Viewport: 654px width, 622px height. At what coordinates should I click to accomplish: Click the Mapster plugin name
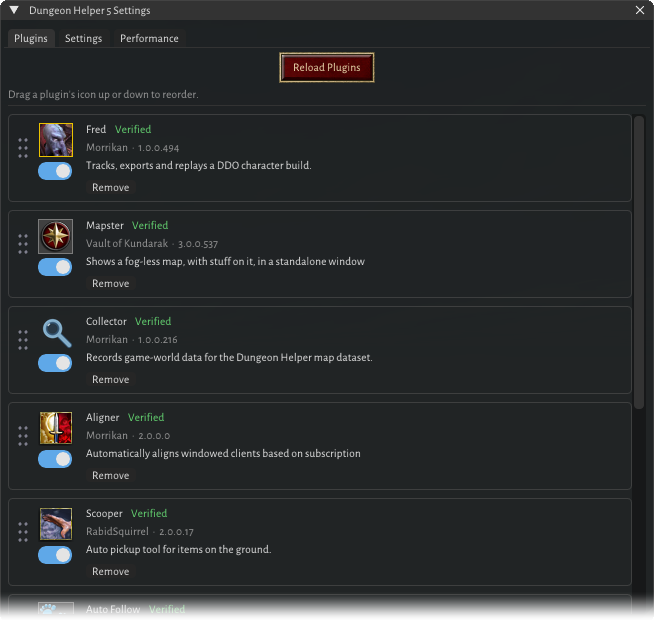click(x=105, y=225)
